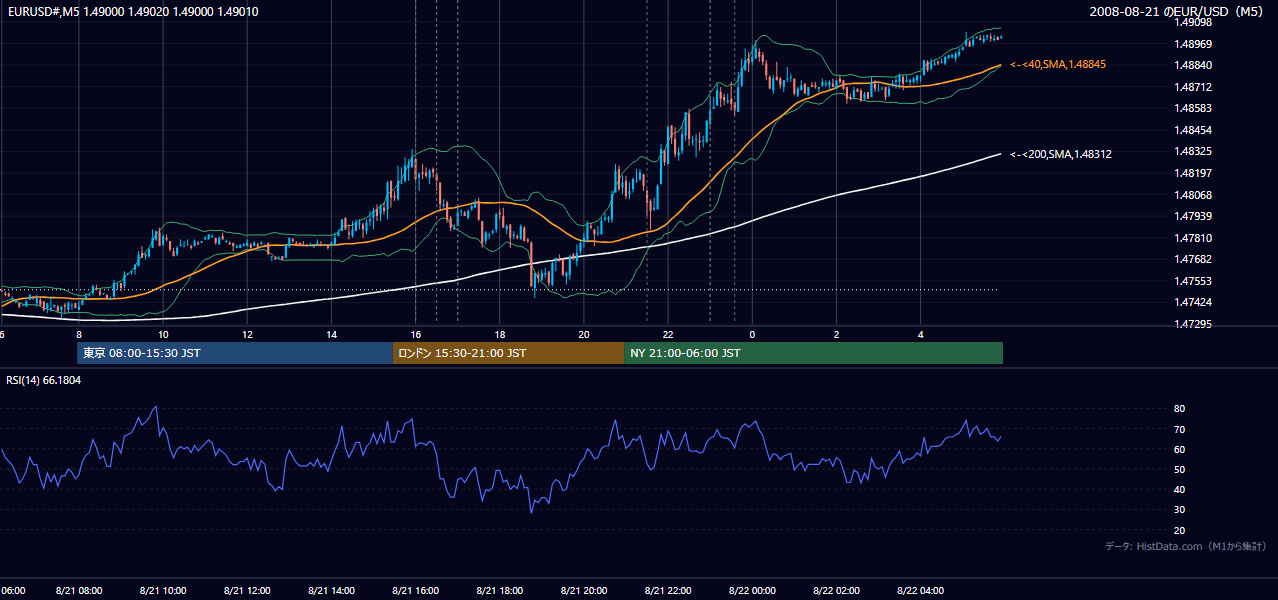Viewport: 1278px width, 600px height.
Task: Click the '10' hour tick under candlestick chart
Action: click(x=163, y=334)
